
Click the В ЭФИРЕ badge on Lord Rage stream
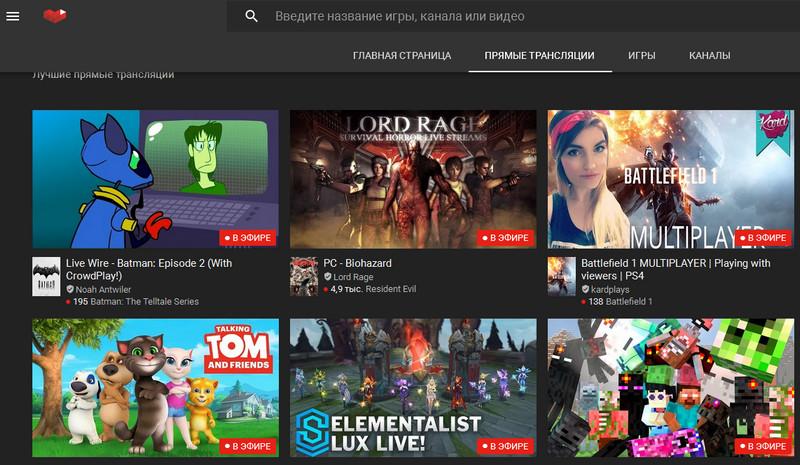[x=506, y=238]
